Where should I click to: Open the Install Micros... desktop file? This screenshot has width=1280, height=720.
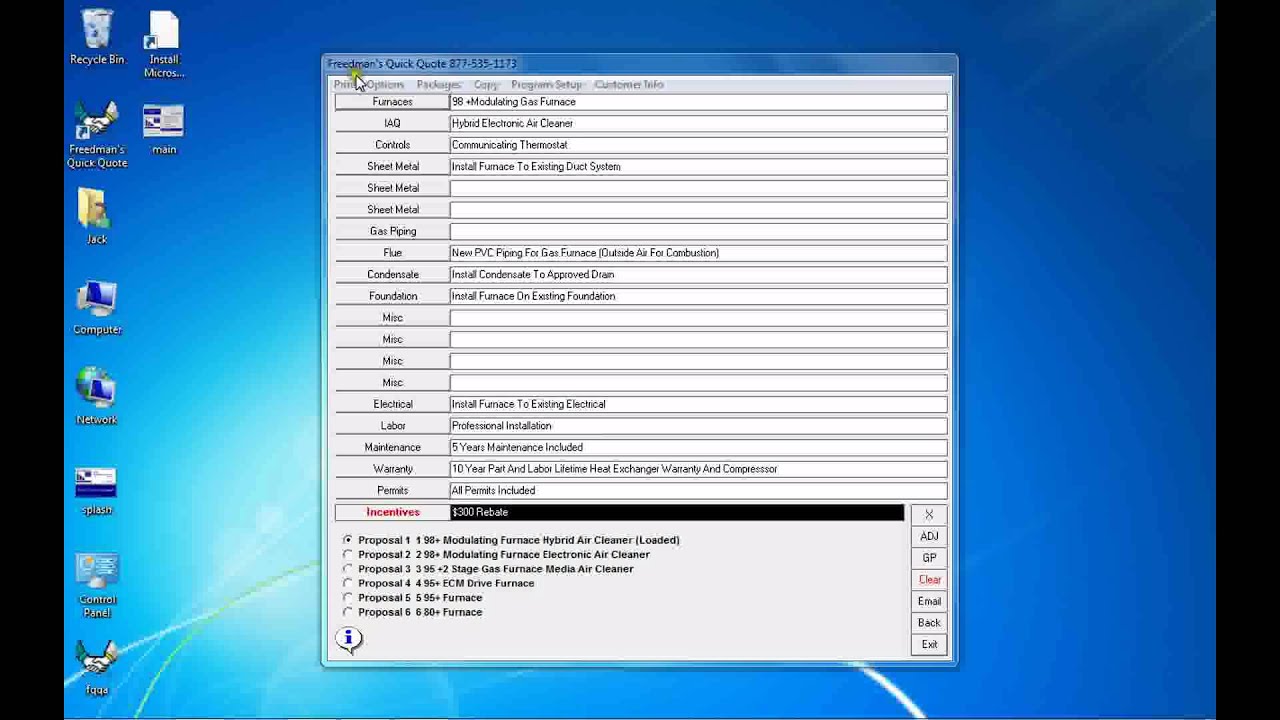point(163,45)
